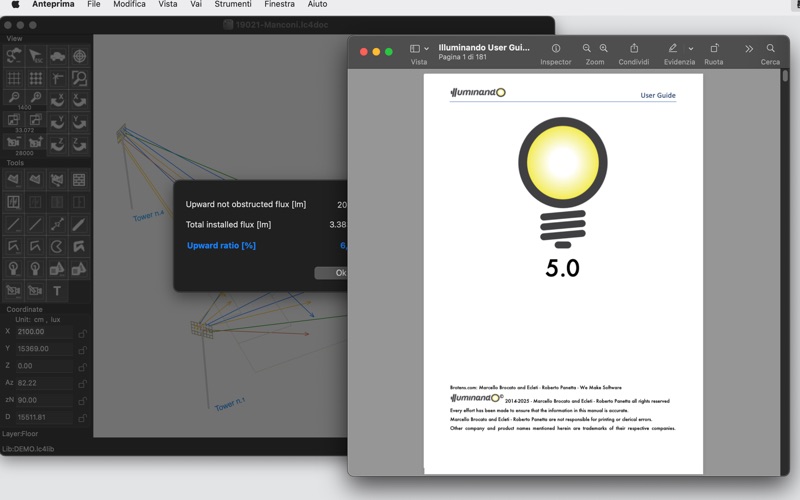
Task: Click the 'Upward ratio [%]' text
Action: [x=221, y=245]
